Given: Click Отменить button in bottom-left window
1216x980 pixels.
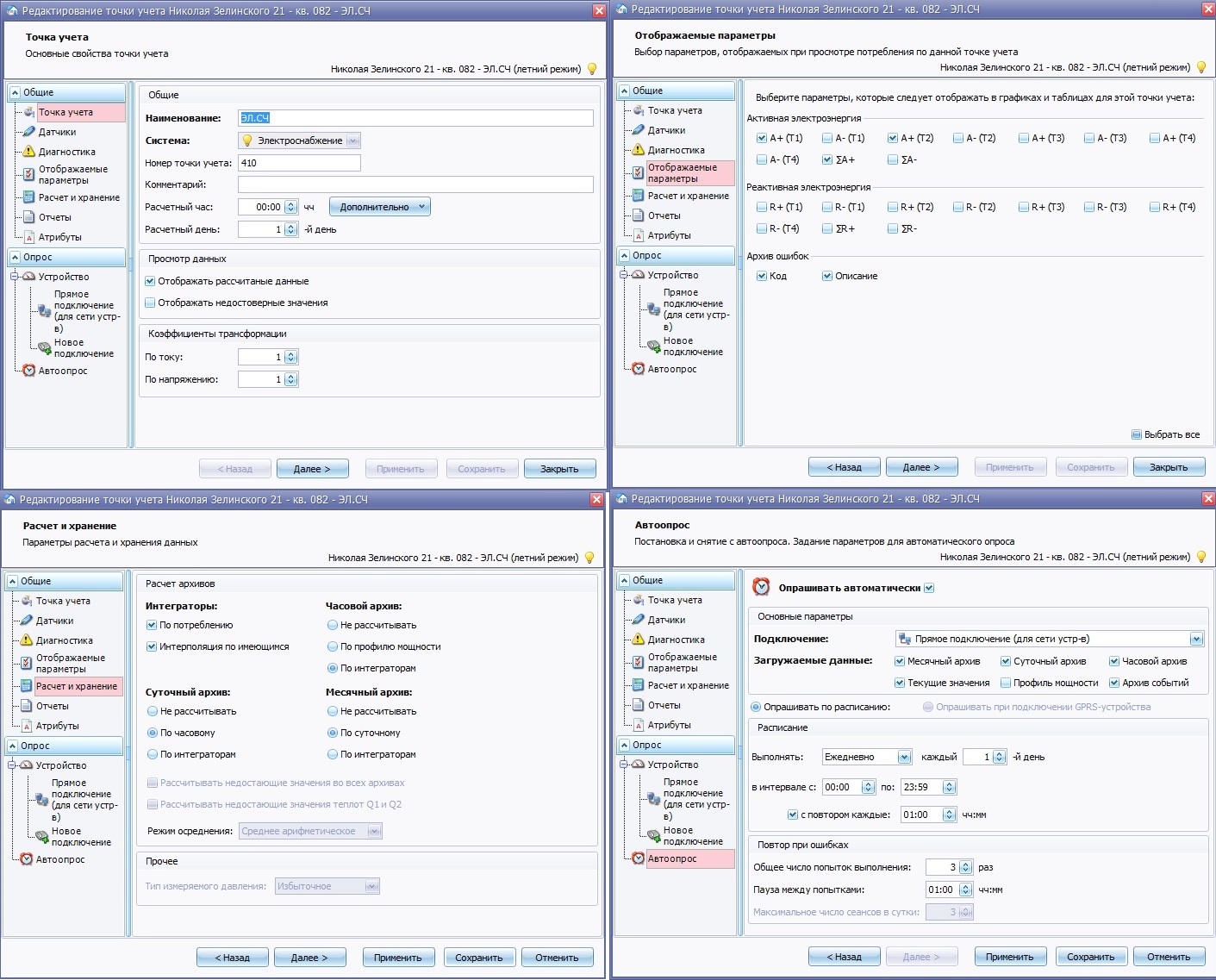Looking at the screenshot, I should coord(557,958).
